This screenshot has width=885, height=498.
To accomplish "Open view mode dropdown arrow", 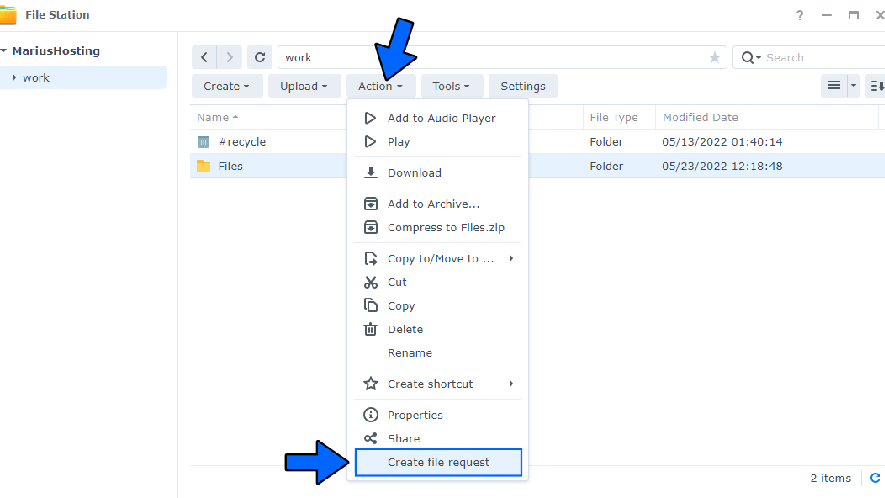I will tap(853, 86).
